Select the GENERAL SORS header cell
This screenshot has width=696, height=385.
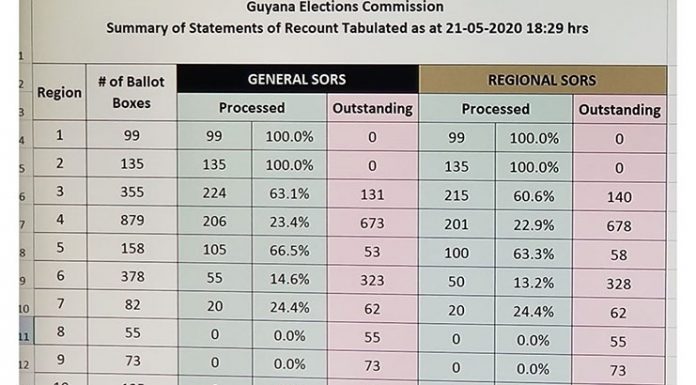(297, 79)
